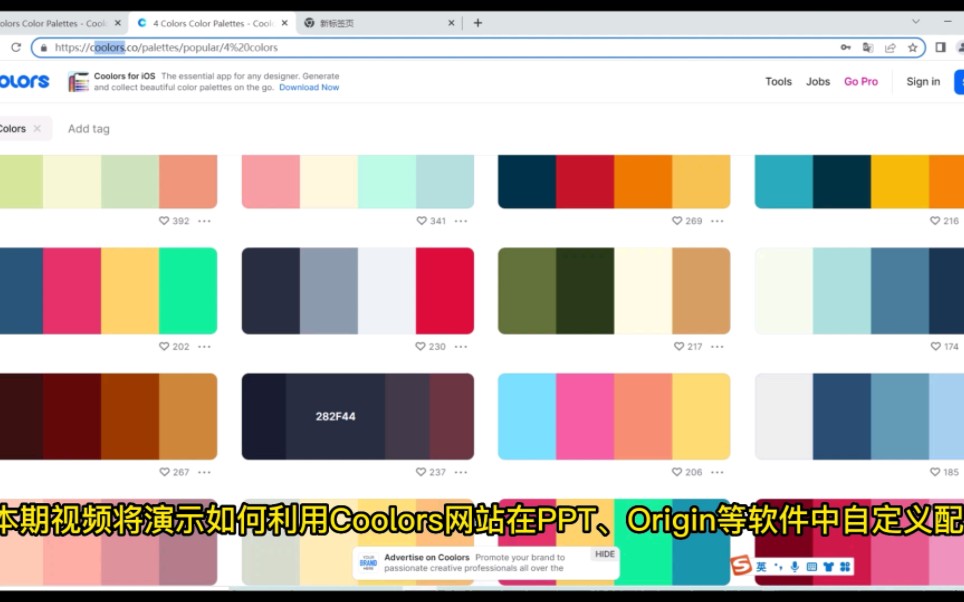The width and height of the screenshot is (964, 602).
Task: Bookmark this page with the star icon
Action: pos(912,47)
